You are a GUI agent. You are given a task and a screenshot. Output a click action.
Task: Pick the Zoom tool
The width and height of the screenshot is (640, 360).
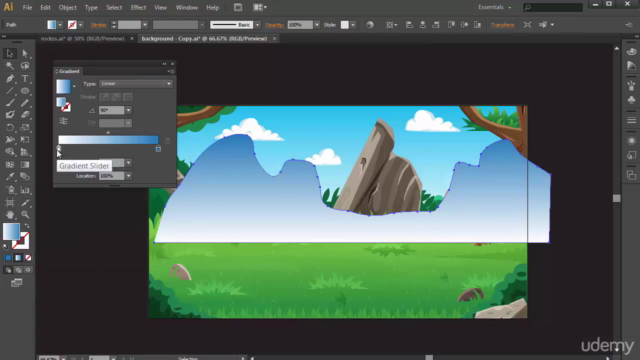(25, 214)
